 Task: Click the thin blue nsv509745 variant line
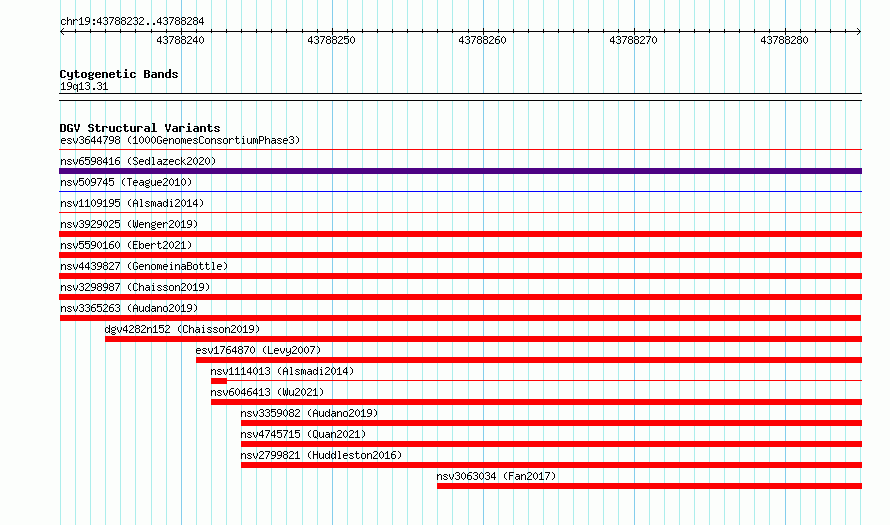pyautogui.click(x=460, y=192)
